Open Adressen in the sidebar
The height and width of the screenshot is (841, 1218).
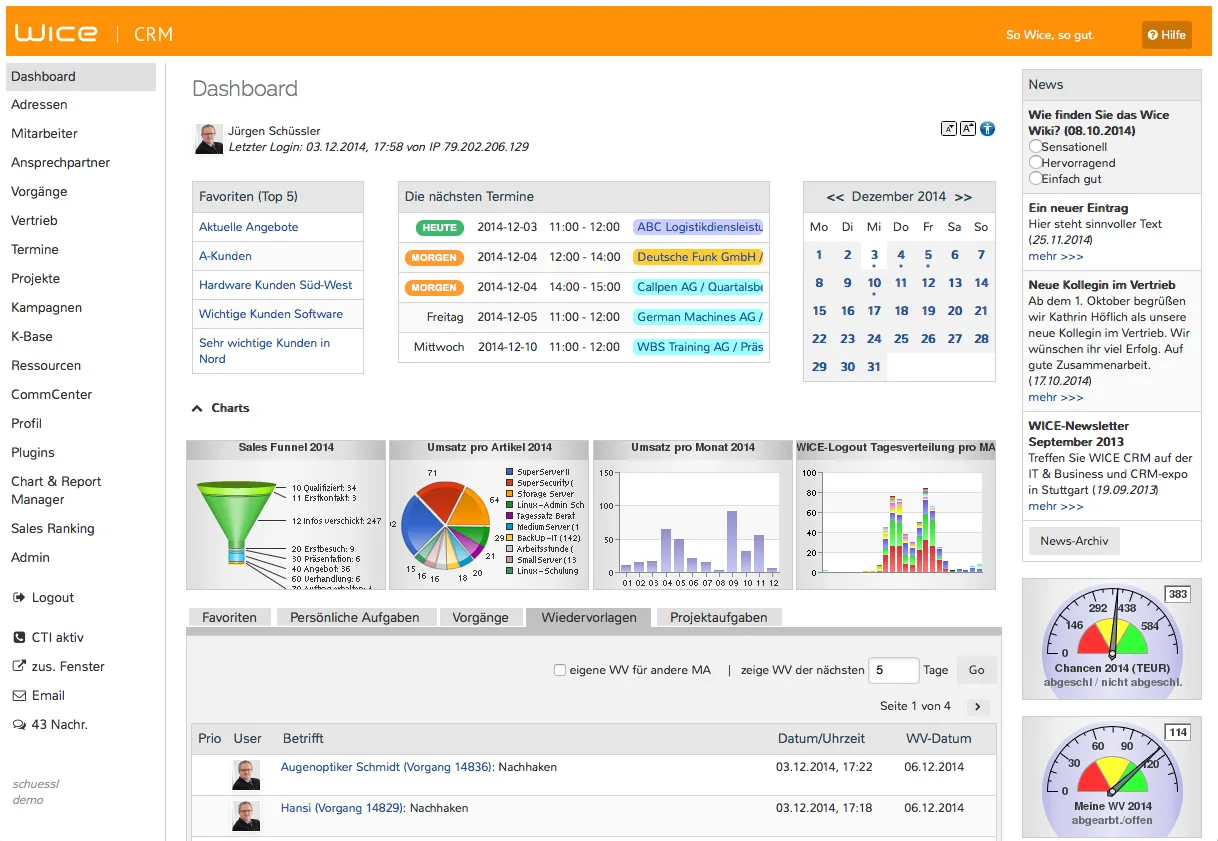(x=40, y=104)
